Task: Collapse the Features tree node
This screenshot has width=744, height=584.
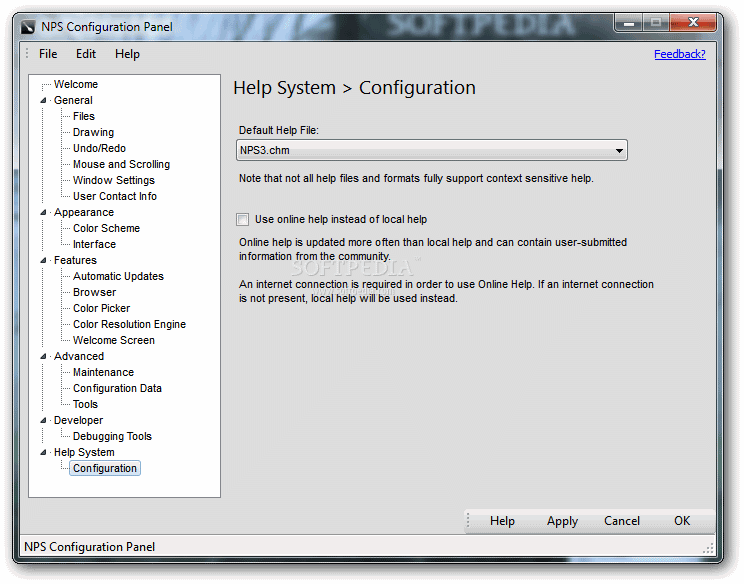Action: click(43, 260)
